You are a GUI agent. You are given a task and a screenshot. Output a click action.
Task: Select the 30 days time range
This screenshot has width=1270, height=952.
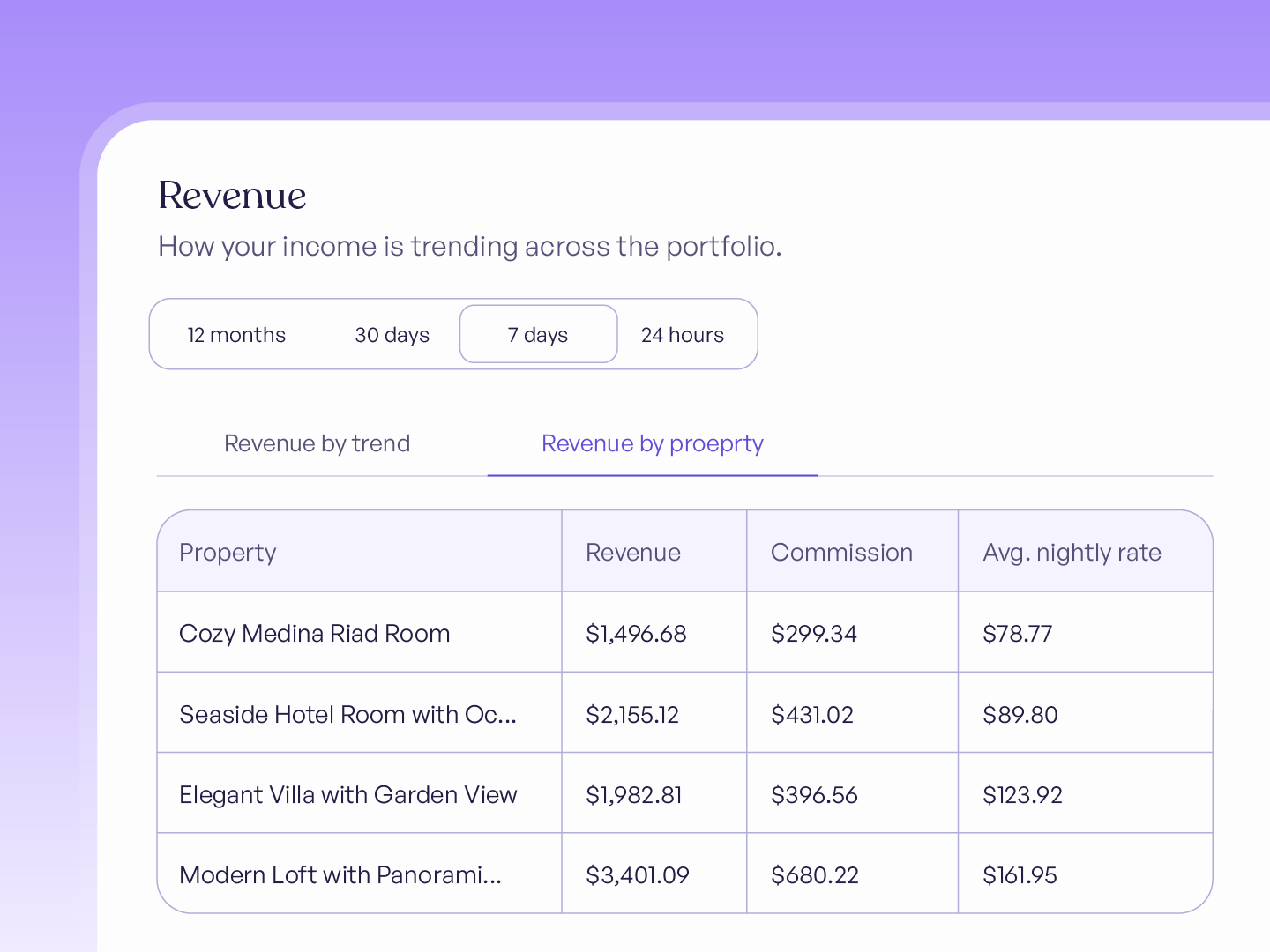pyautogui.click(x=392, y=335)
